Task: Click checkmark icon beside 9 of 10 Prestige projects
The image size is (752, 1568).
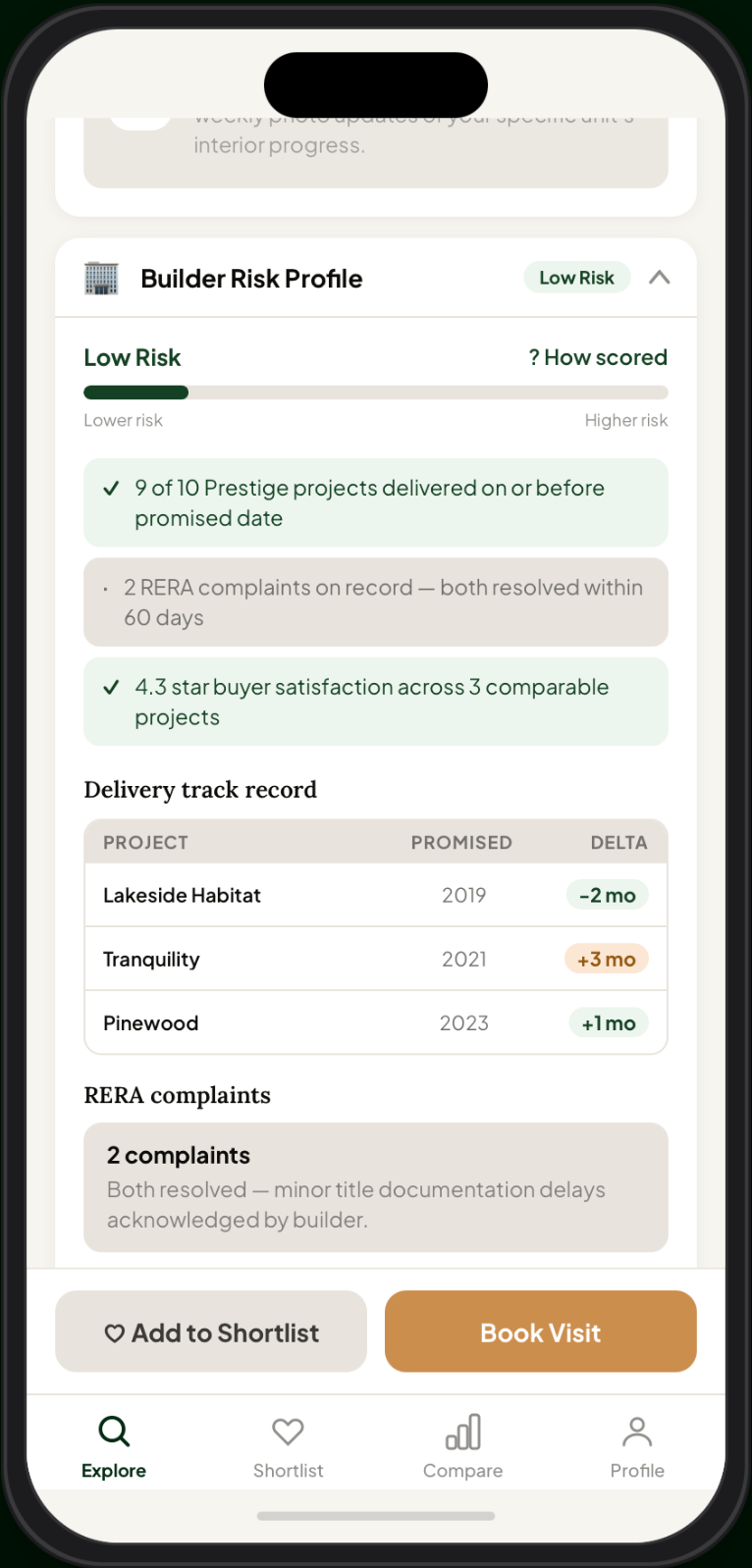Action: coord(112,488)
